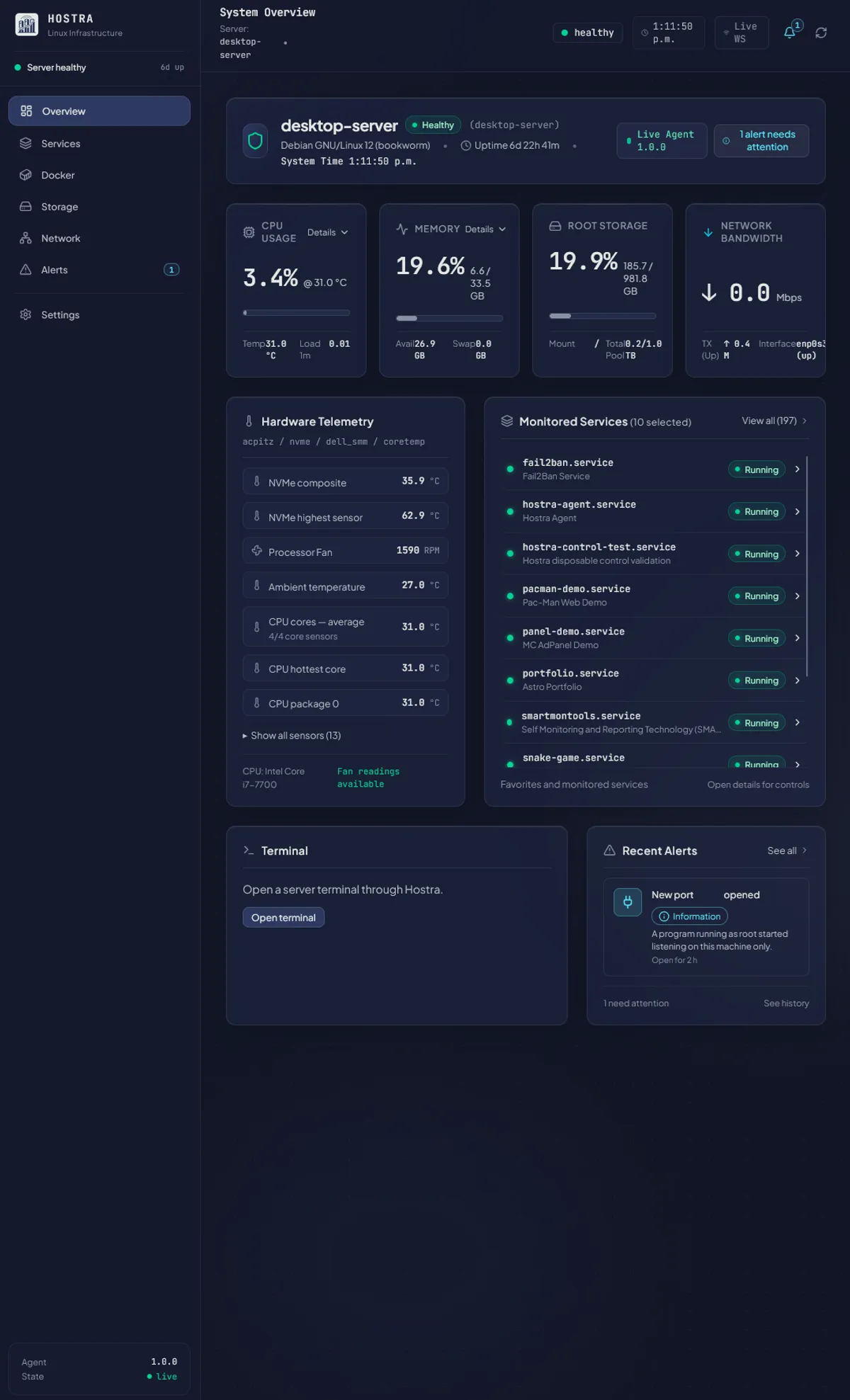
Task: Click the Monitored Services layers icon
Action: (x=507, y=421)
